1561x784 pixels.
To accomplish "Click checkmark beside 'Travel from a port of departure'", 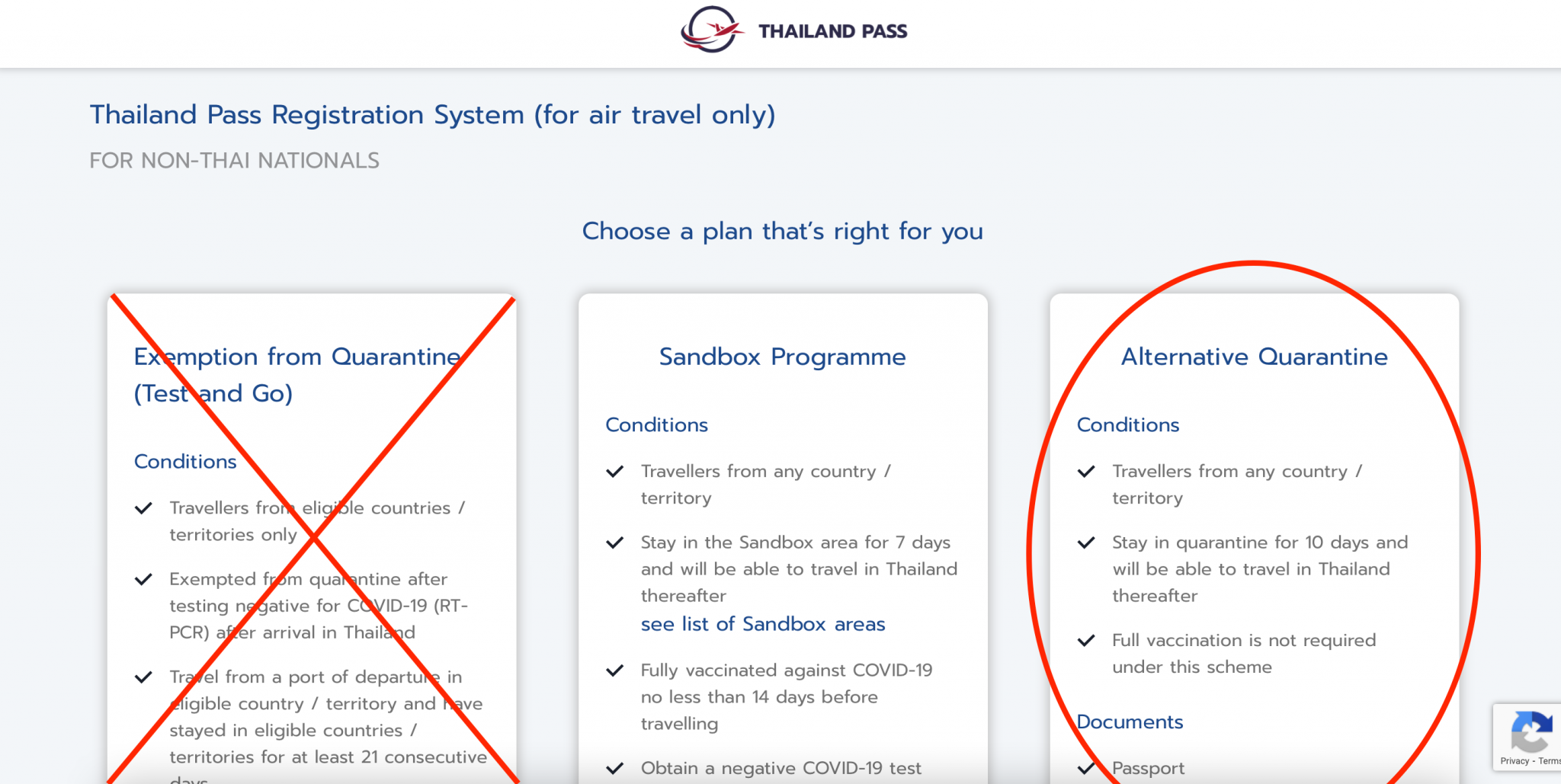I will pyautogui.click(x=143, y=677).
